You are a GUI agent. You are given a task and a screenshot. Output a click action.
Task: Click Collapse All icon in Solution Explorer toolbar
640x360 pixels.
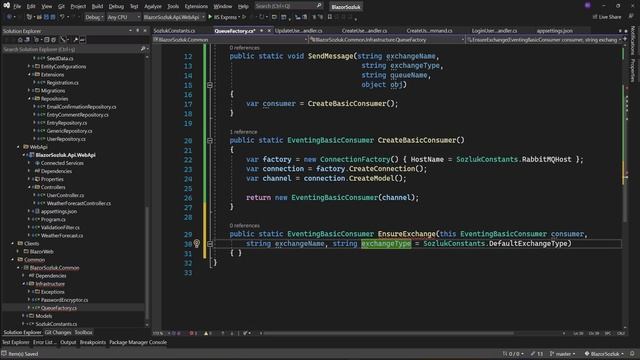click(47, 40)
